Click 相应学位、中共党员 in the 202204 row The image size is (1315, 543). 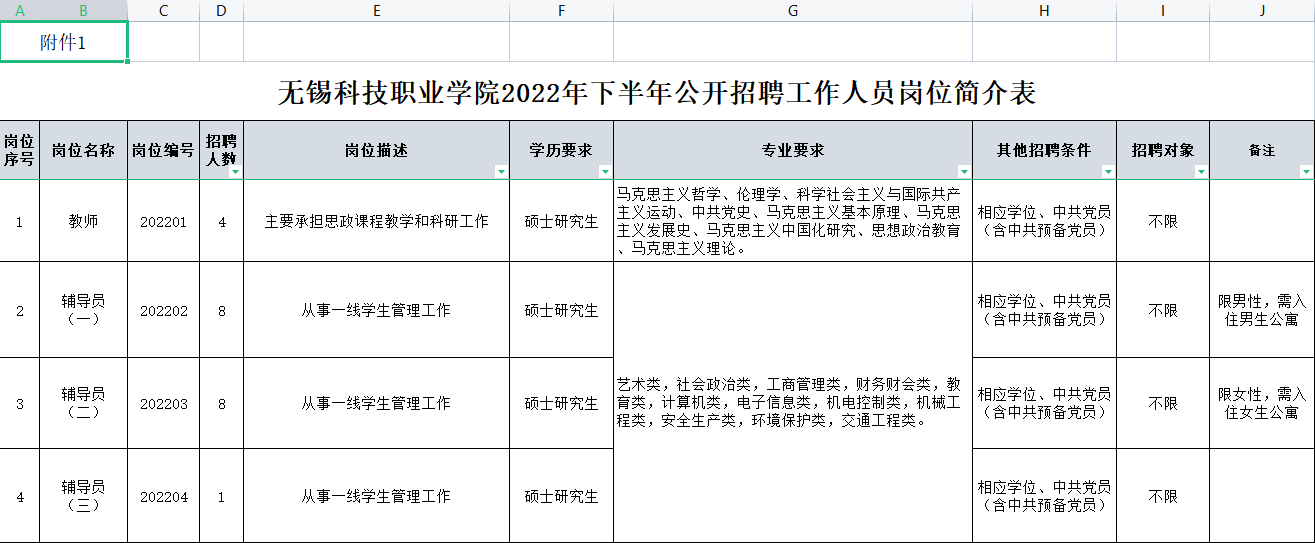click(1044, 487)
